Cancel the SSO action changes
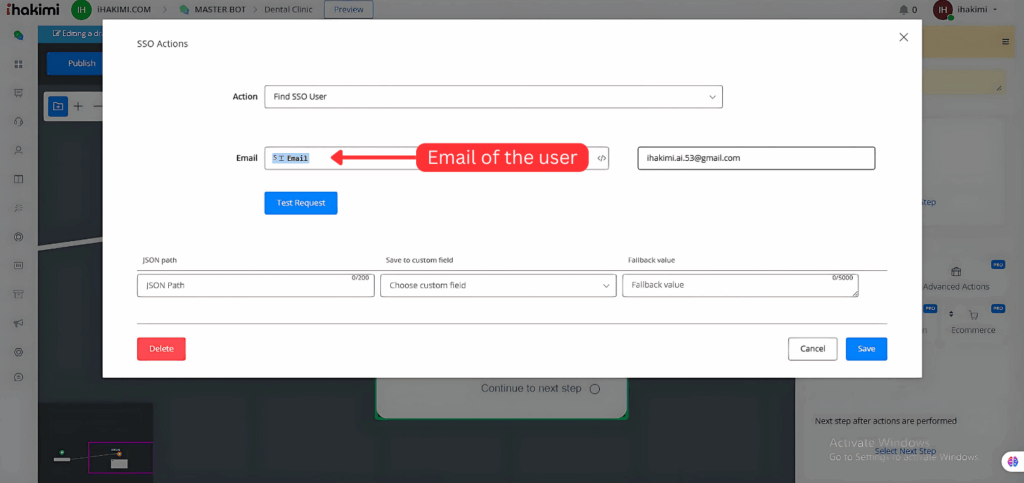 click(812, 349)
